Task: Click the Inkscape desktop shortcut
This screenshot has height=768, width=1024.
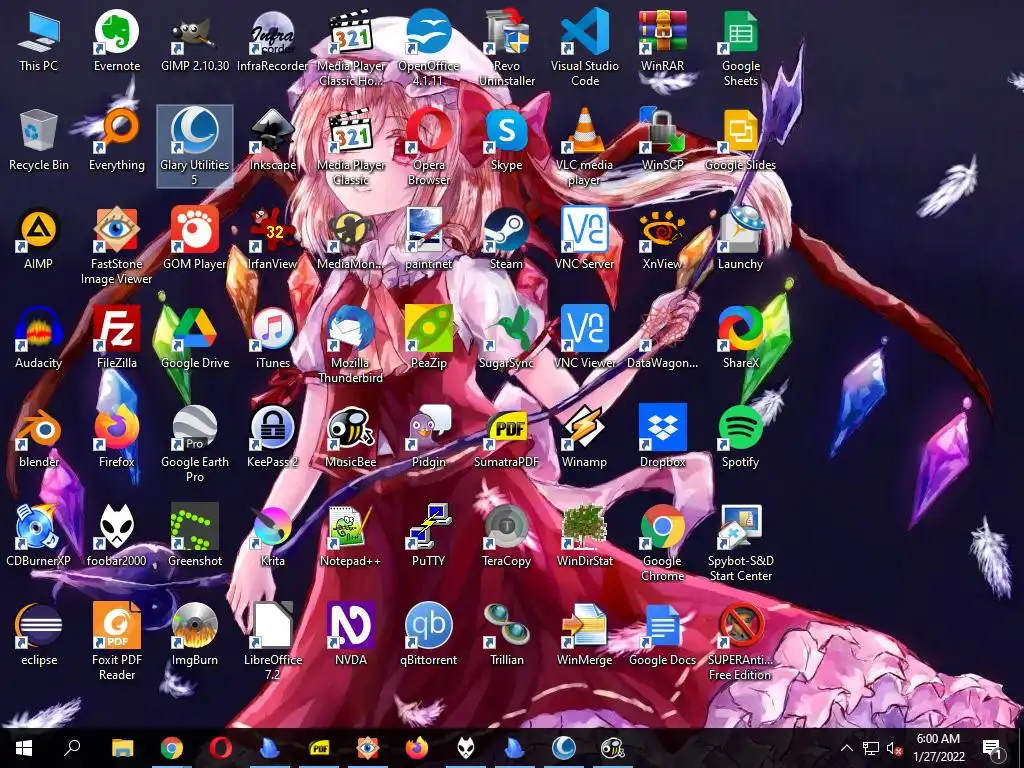Action: tap(272, 140)
